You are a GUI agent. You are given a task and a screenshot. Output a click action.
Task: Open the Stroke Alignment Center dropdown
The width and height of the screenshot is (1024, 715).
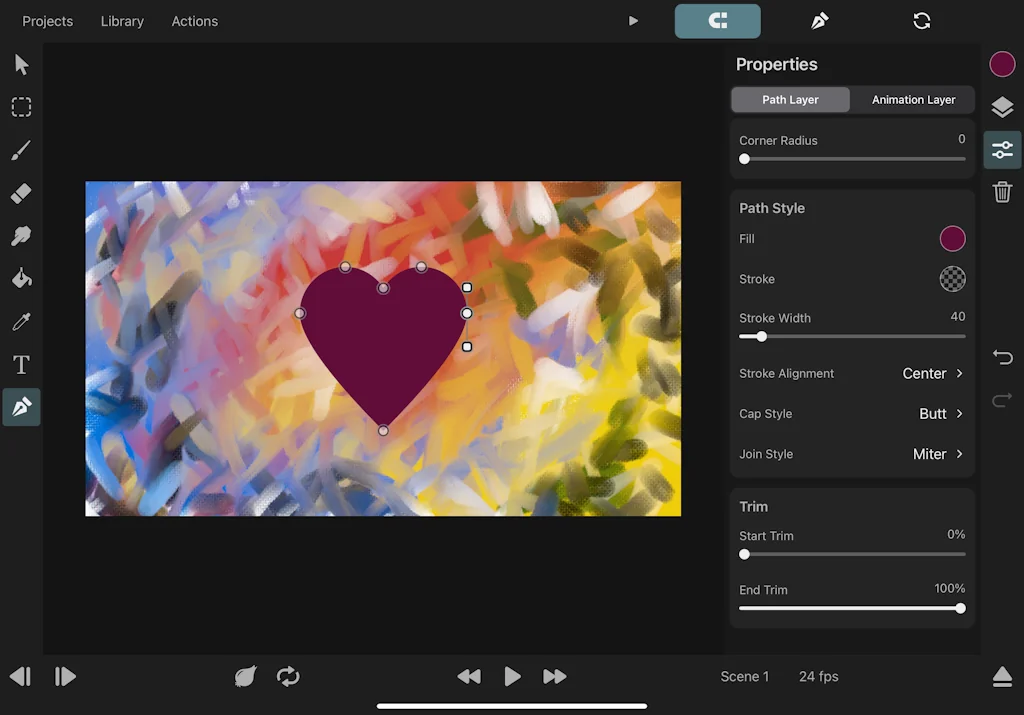coord(932,373)
